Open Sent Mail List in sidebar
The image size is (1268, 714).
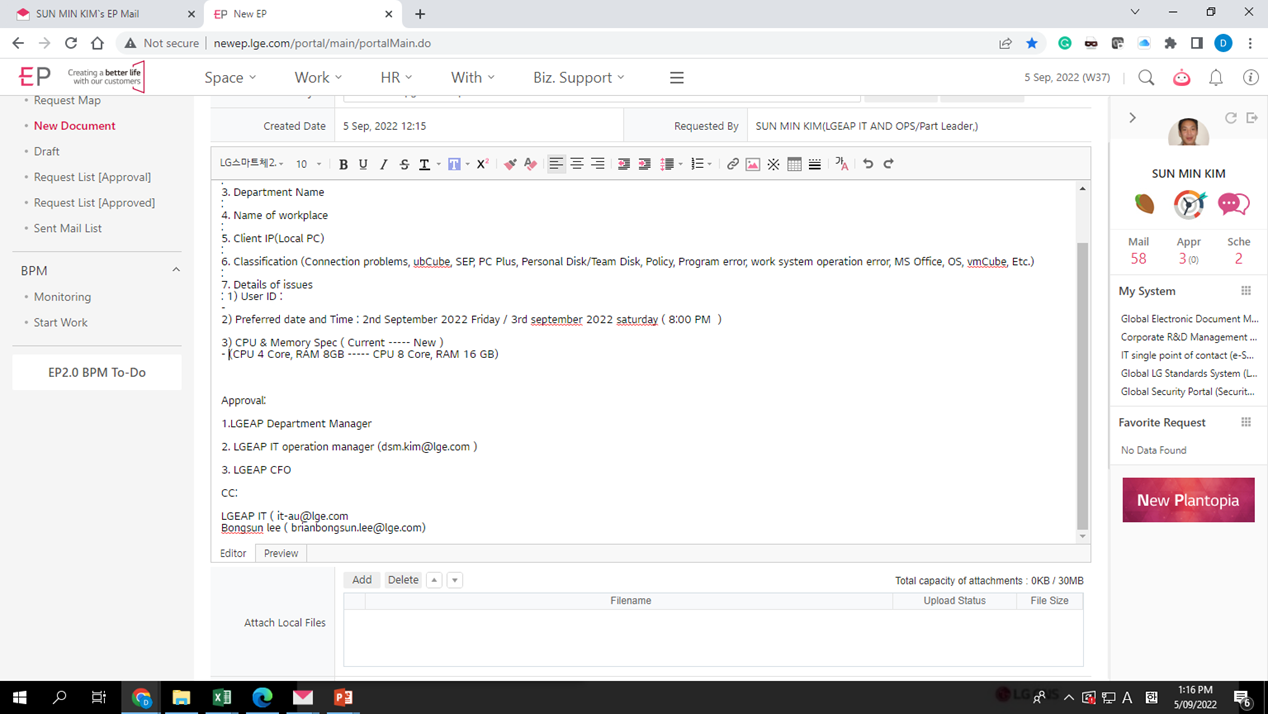point(68,228)
